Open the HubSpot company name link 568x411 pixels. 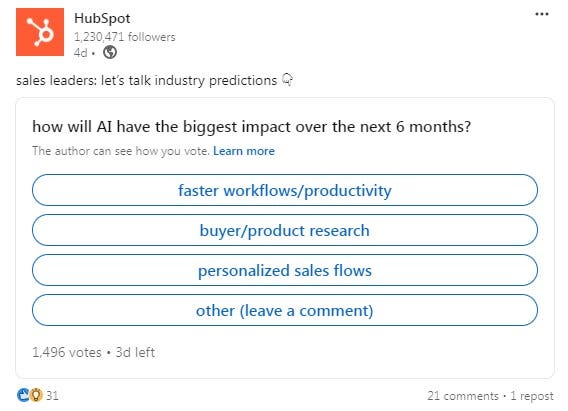(102, 18)
